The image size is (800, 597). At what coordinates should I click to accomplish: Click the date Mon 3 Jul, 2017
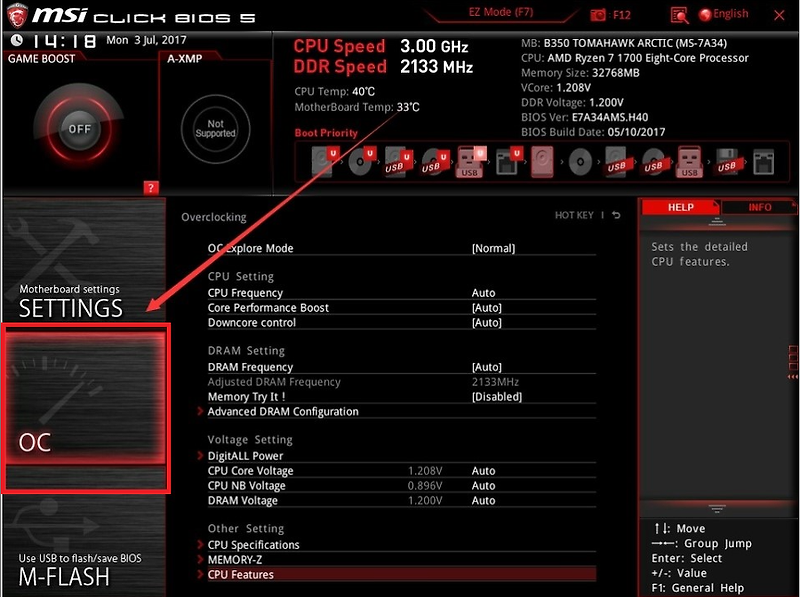pyautogui.click(x=146, y=40)
